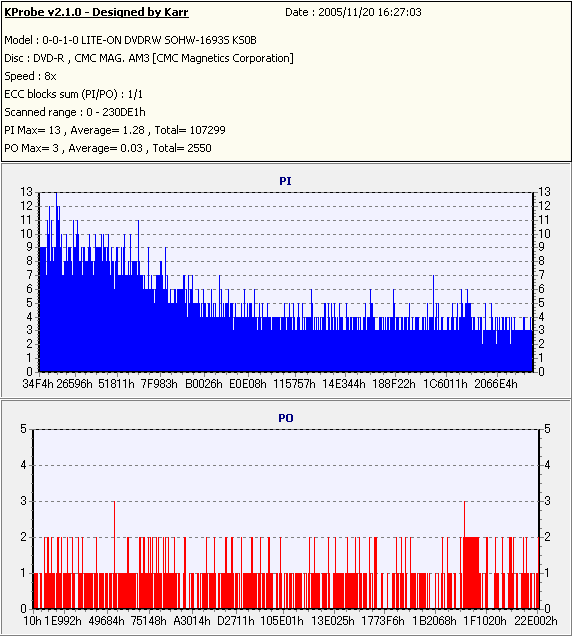The height and width of the screenshot is (636, 572).
Task: Click the PO y-axis value 5 label
Action: tap(23, 429)
